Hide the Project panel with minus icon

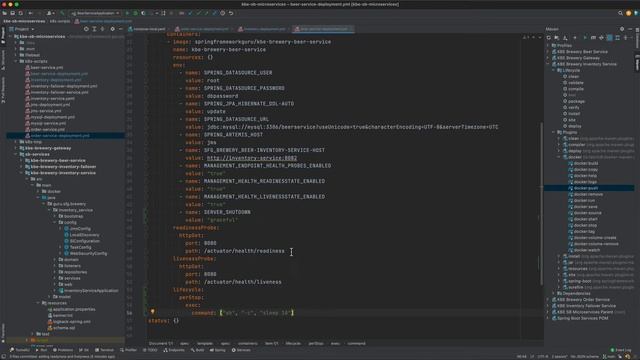click(120, 29)
